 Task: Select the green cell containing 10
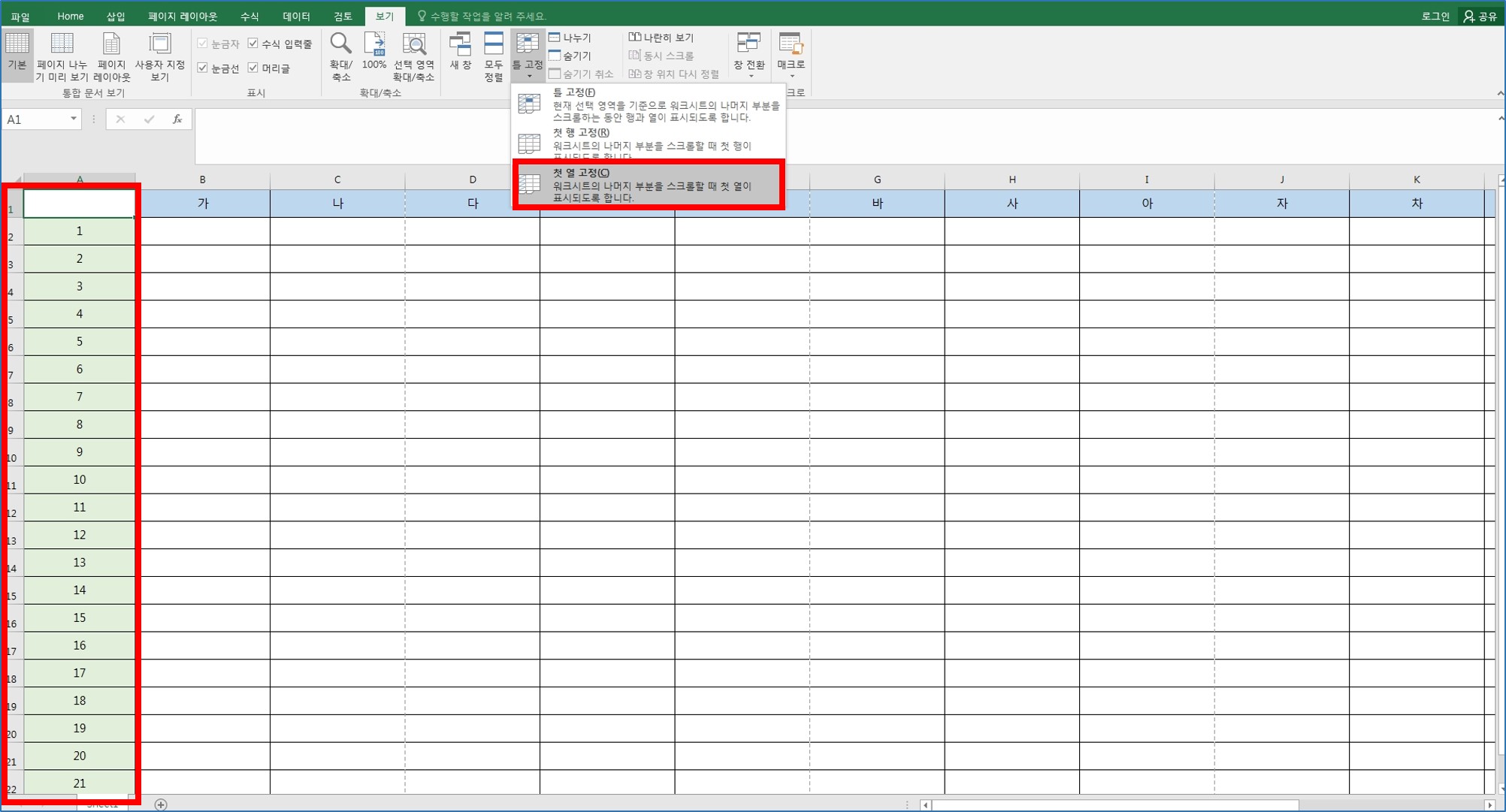click(x=80, y=480)
